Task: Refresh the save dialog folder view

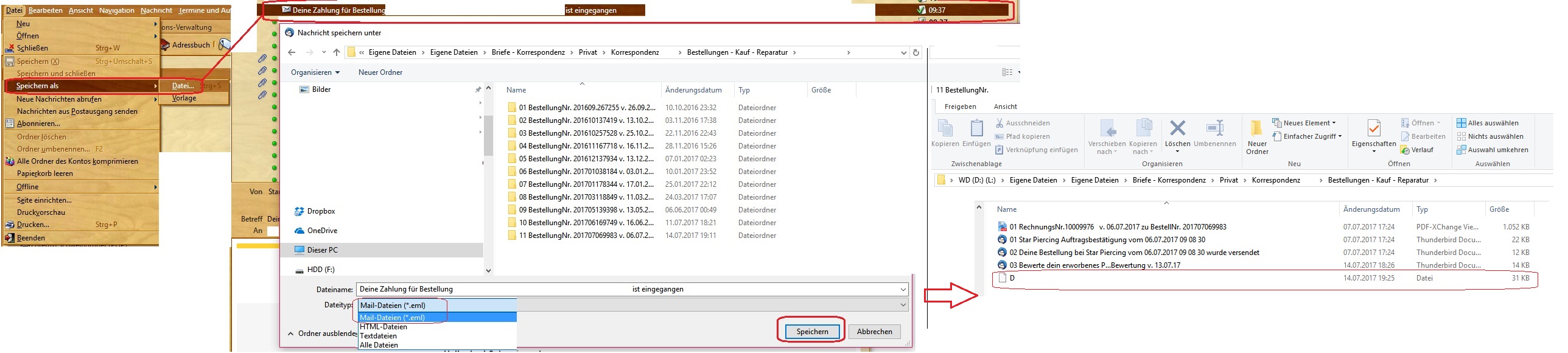Action: pos(915,52)
